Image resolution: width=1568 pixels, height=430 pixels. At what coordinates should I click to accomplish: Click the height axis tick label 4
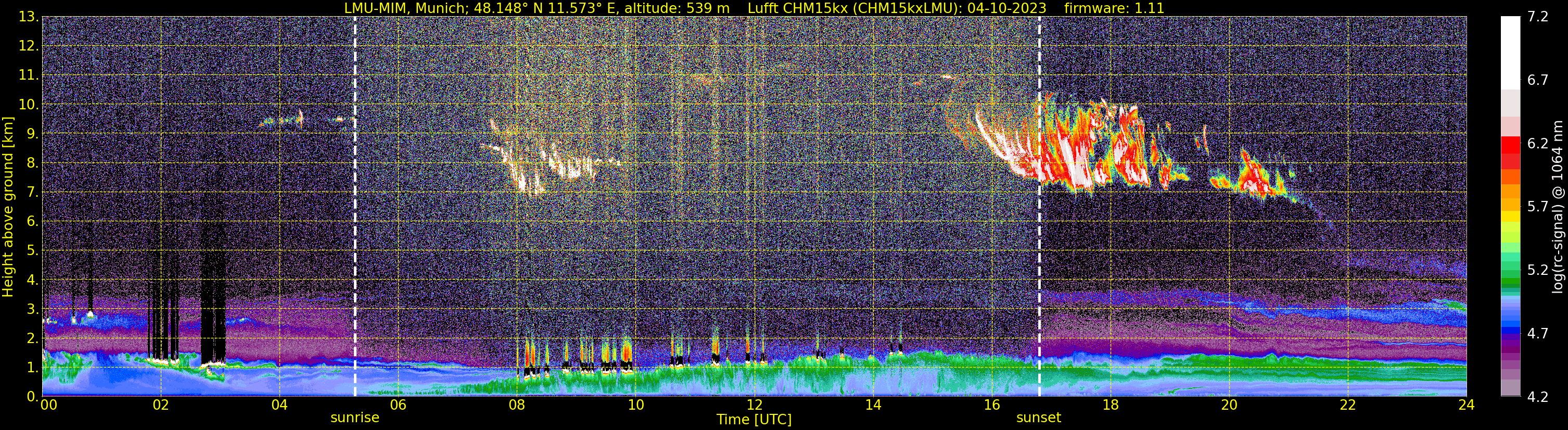(33, 280)
